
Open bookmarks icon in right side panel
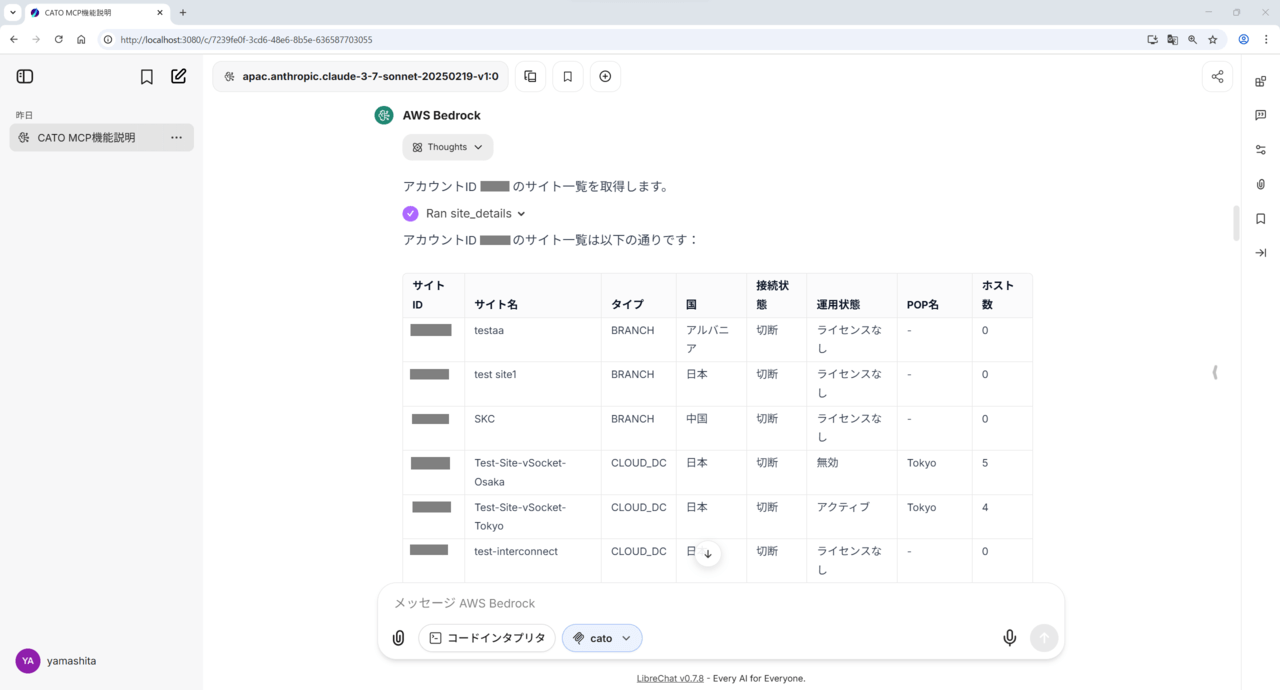(x=1261, y=219)
